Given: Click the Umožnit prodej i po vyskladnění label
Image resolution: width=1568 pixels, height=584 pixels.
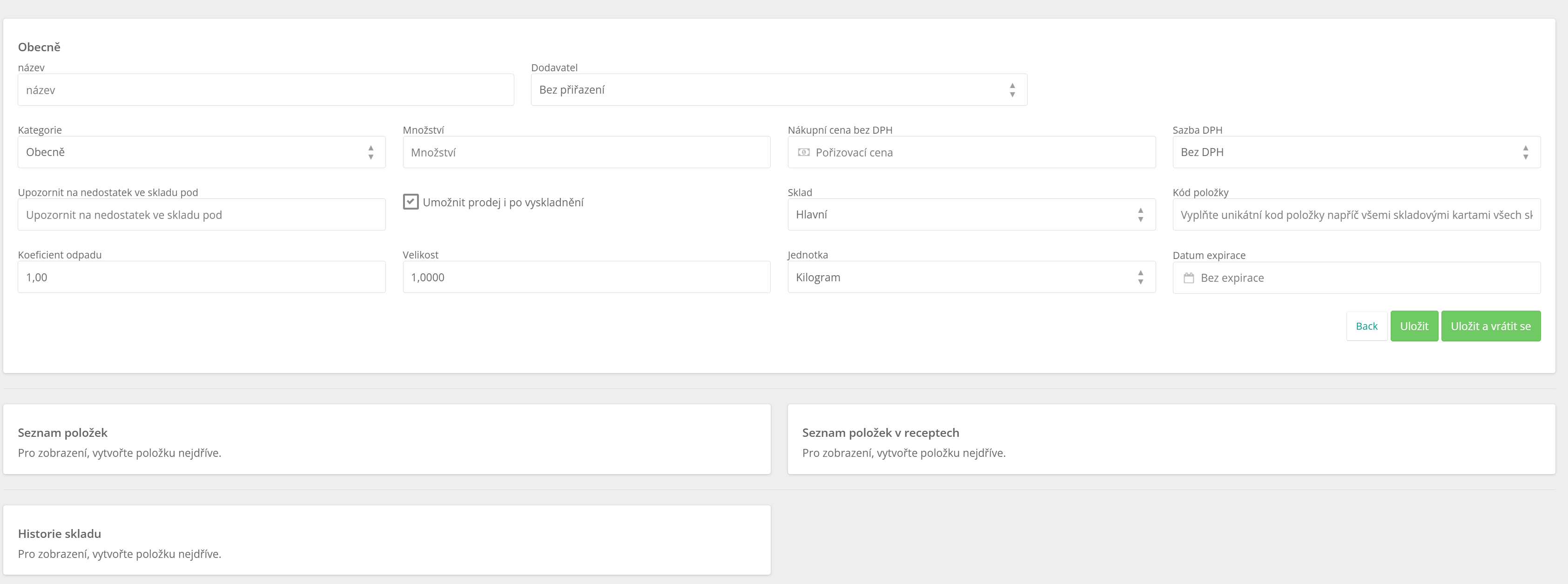Looking at the screenshot, I should point(503,202).
